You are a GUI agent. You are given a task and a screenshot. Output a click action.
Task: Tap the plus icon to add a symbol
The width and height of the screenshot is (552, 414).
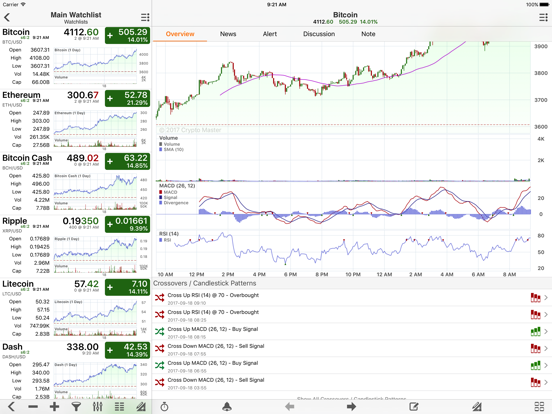click(55, 407)
